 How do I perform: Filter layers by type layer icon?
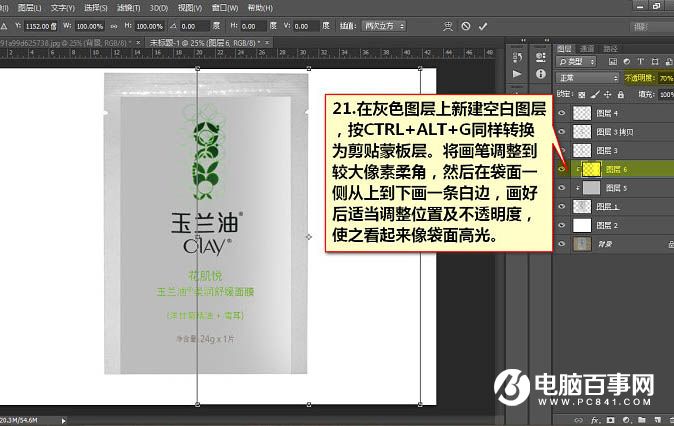click(640, 62)
